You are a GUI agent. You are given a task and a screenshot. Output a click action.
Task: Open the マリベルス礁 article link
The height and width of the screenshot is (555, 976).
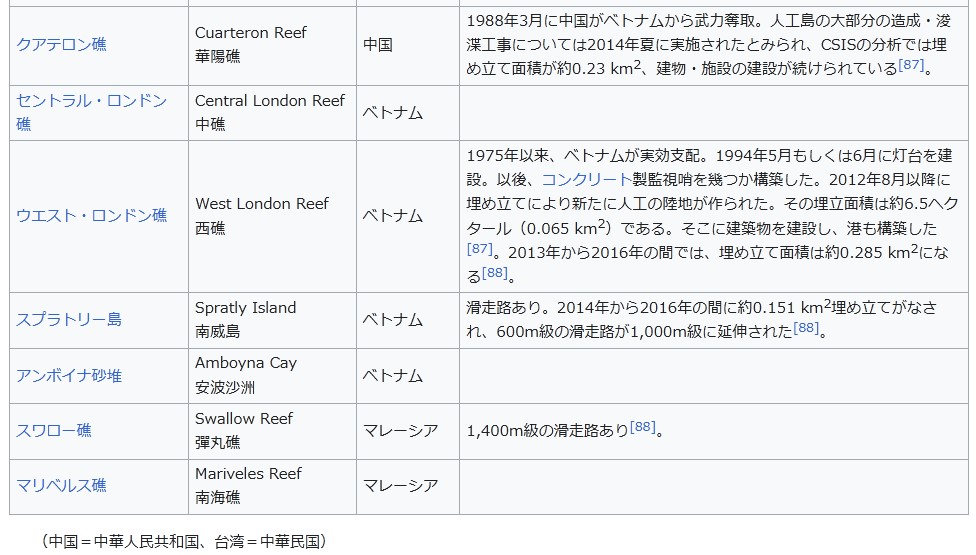click(x=61, y=485)
